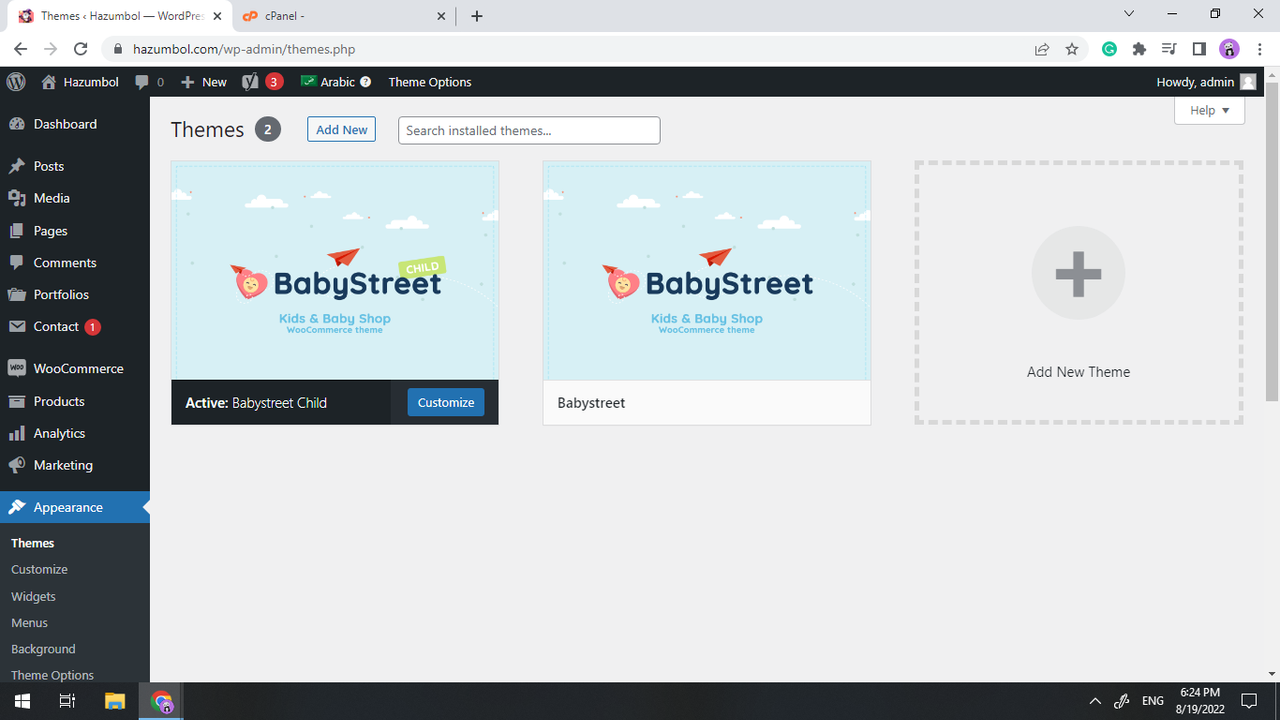Click the Hazumbol home icon in admin bar
Image resolution: width=1280 pixels, height=720 pixels.
click(x=49, y=82)
